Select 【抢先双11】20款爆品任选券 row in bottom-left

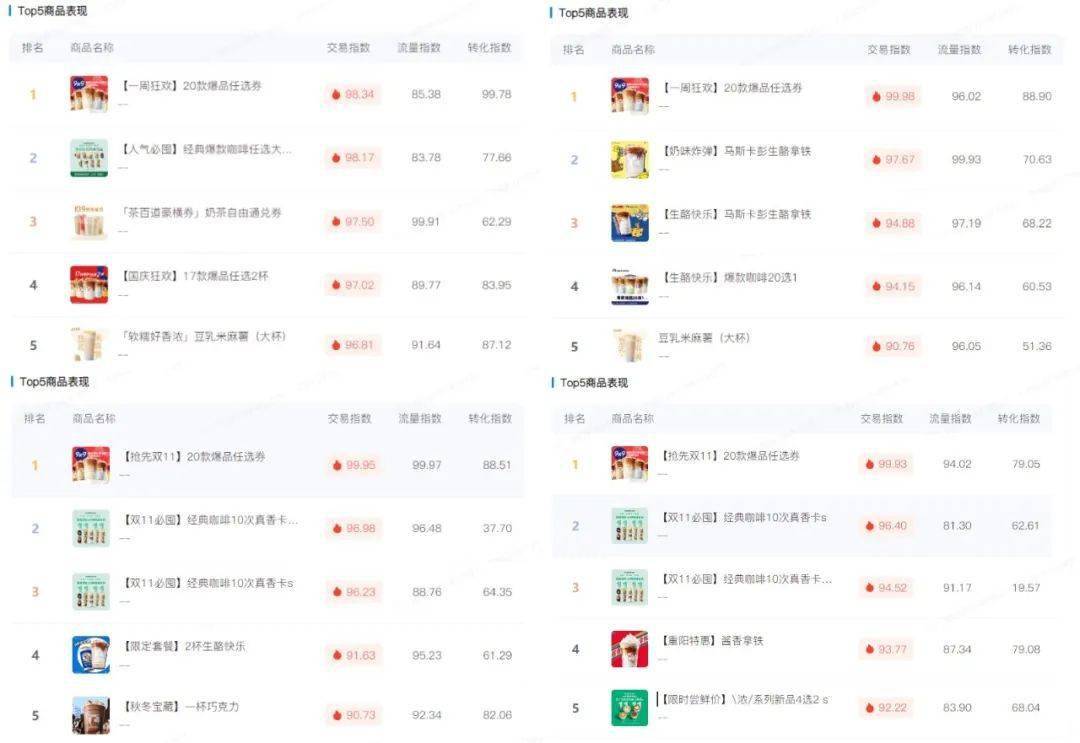[x=267, y=465]
